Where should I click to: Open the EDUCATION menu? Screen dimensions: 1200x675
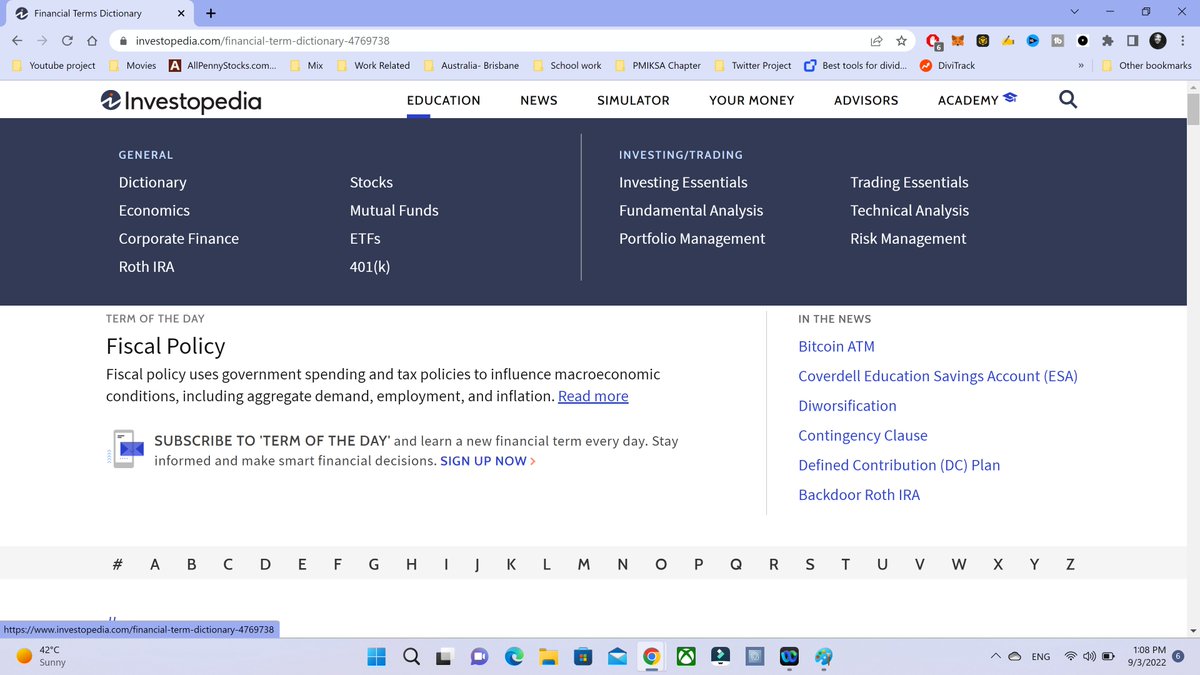tap(444, 100)
